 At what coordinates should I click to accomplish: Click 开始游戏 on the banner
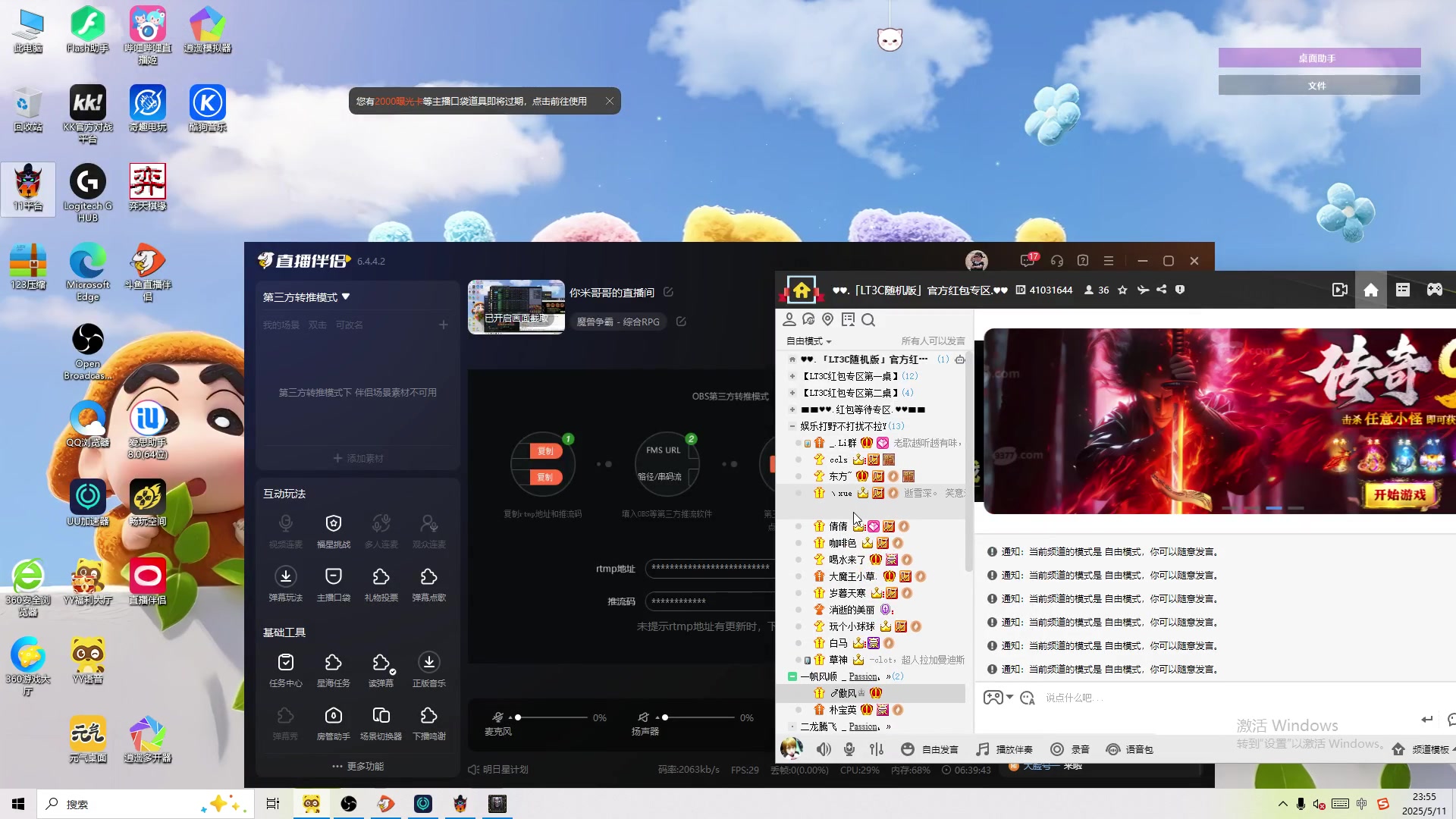tap(1399, 494)
